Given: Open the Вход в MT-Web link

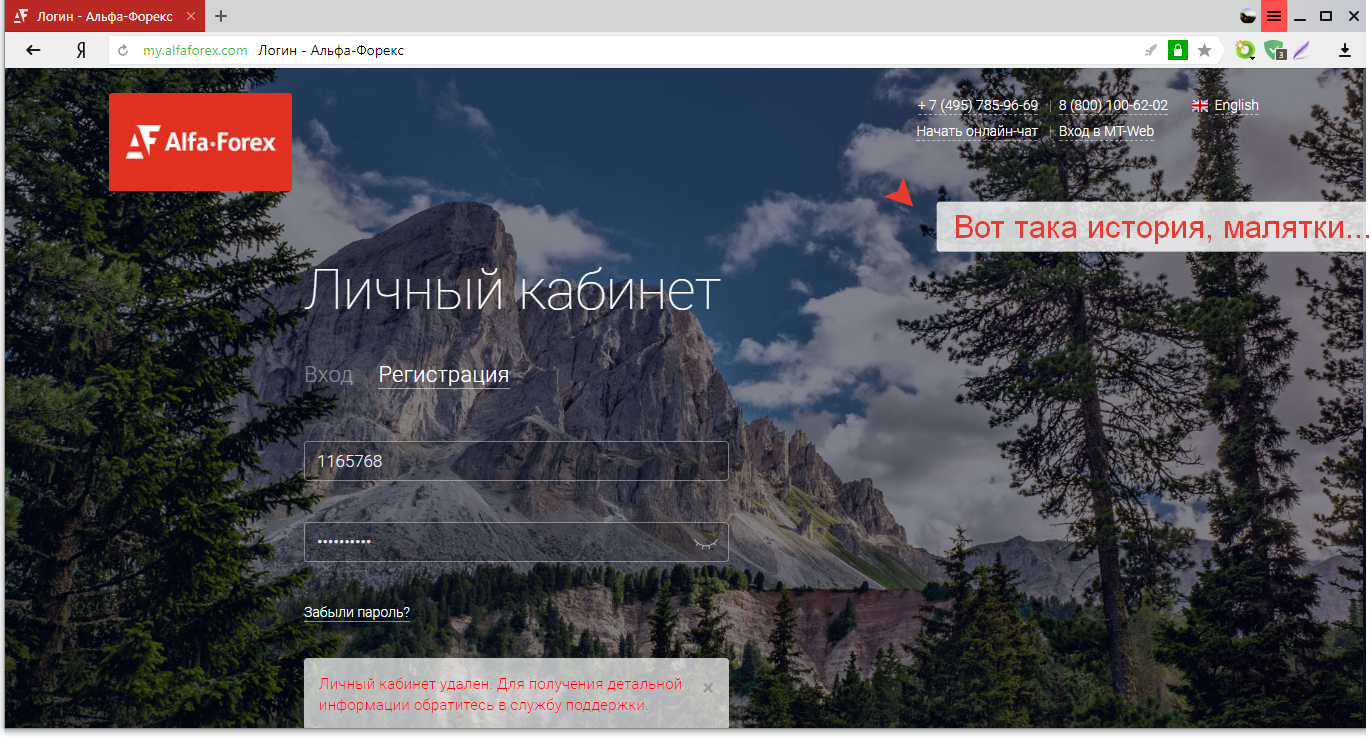Looking at the screenshot, I should [1106, 131].
